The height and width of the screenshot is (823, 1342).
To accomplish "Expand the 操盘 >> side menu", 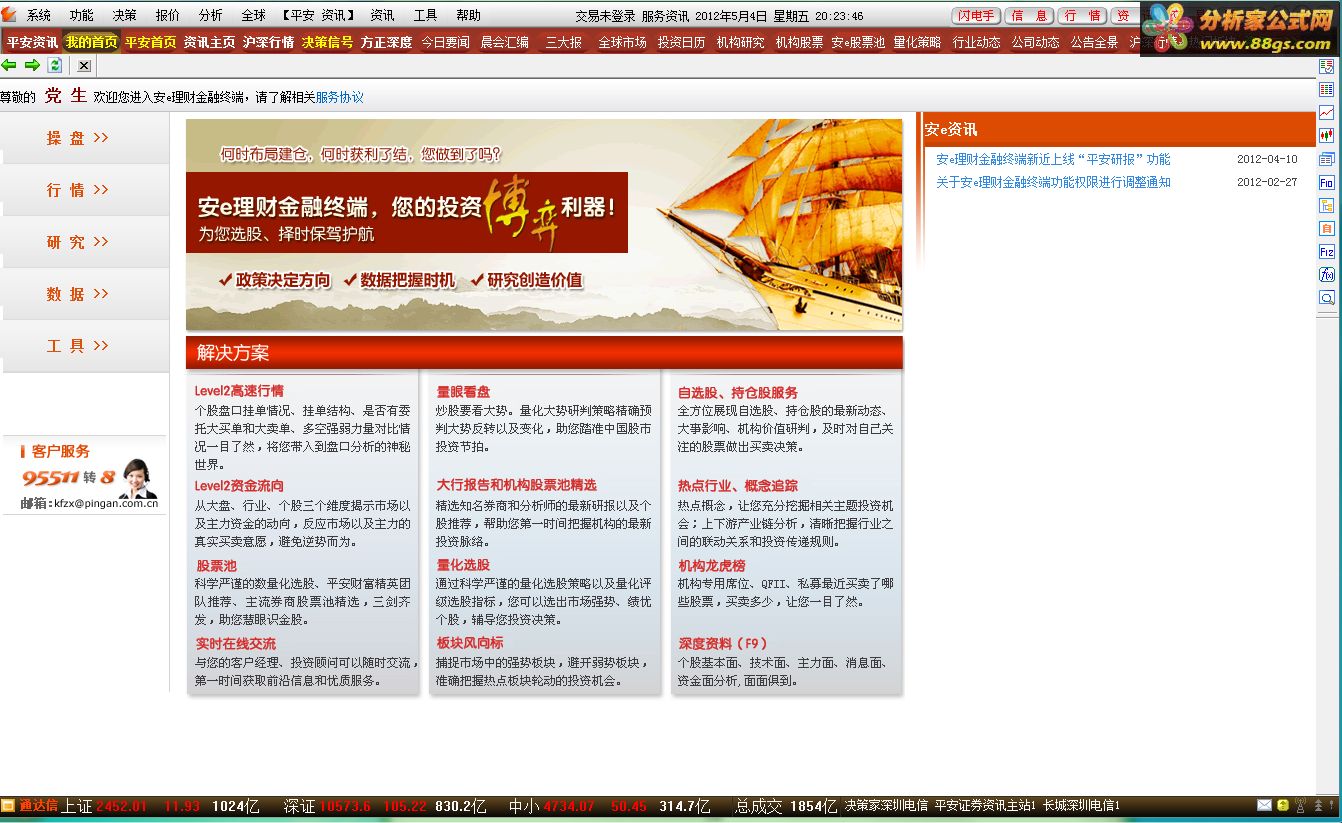I will (85, 138).
